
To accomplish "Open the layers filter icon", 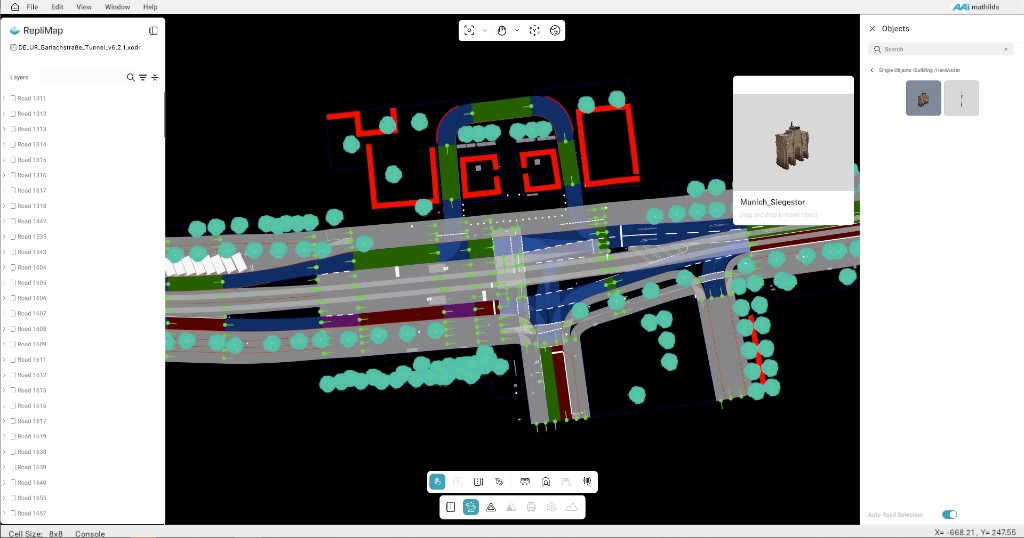I will pyautogui.click(x=143, y=77).
